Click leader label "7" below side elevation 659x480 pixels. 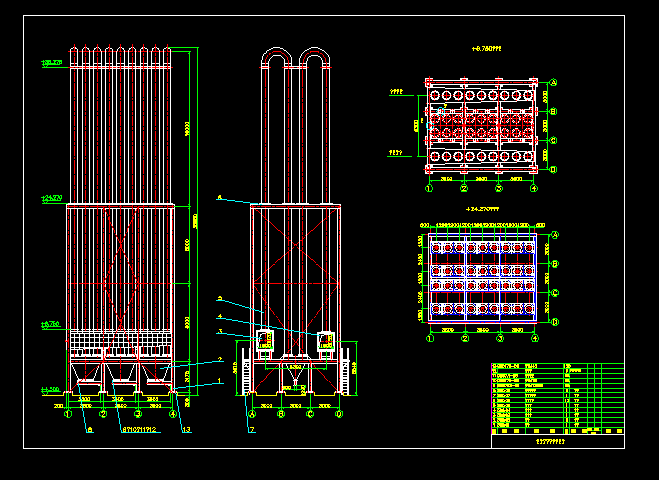coord(252,430)
